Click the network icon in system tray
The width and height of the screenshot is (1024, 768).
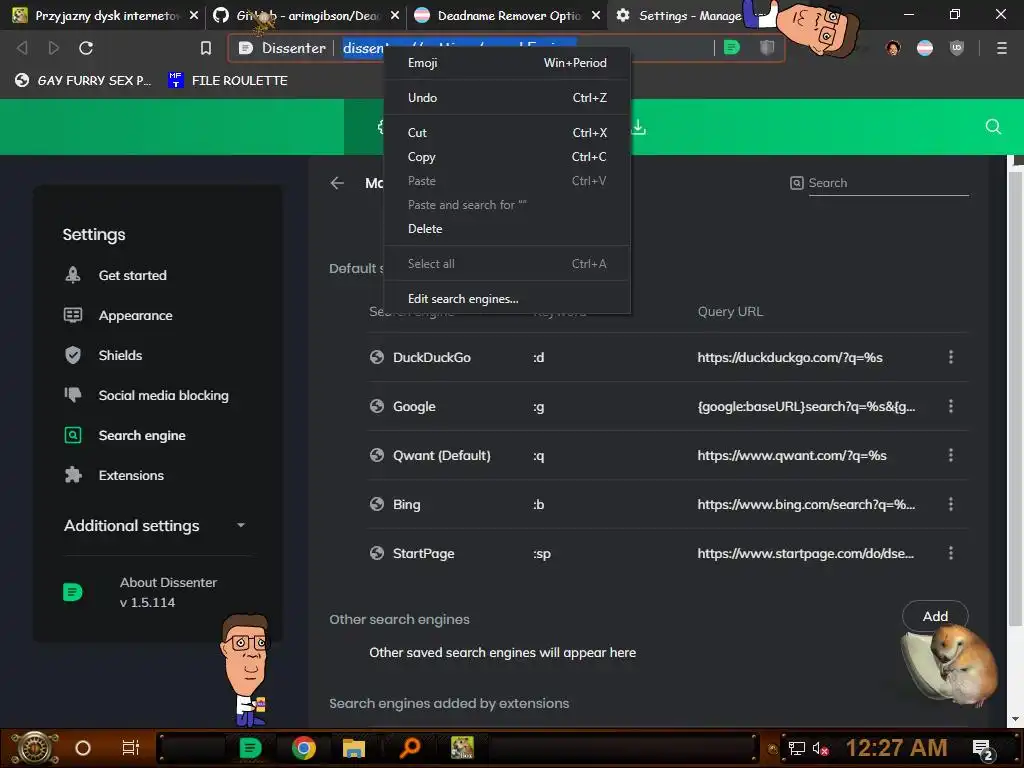[x=797, y=748]
